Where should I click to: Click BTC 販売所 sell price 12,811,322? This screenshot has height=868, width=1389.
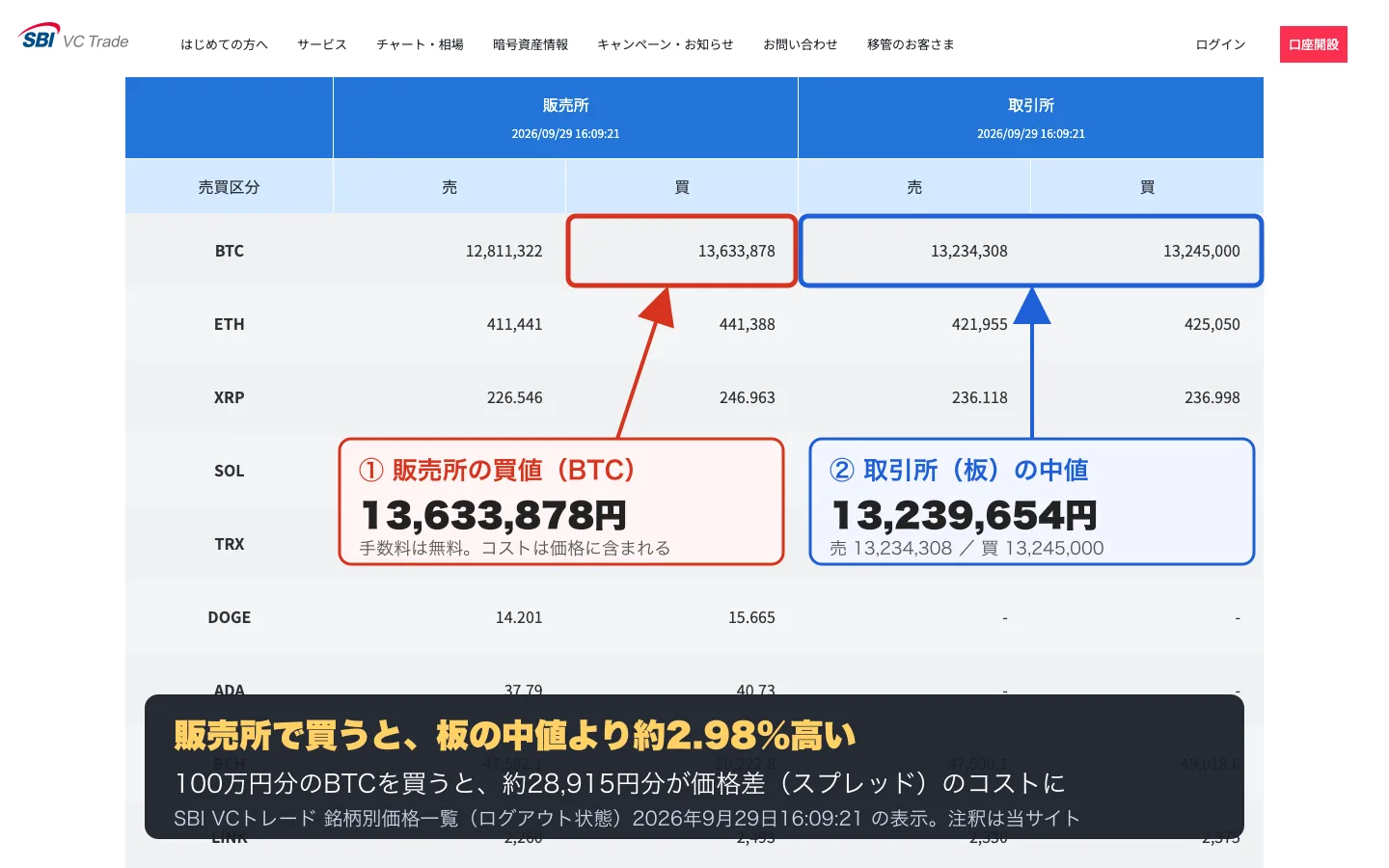point(504,251)
